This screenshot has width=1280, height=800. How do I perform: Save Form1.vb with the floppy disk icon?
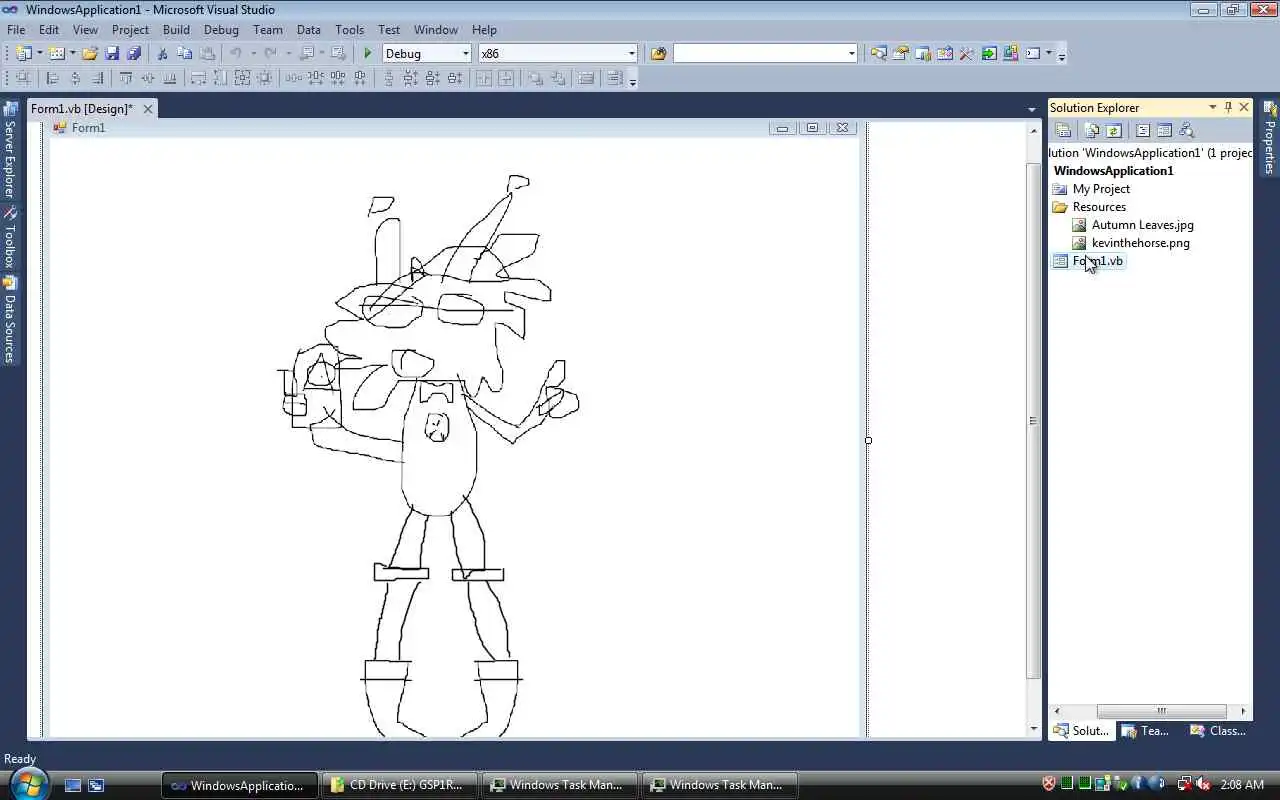112,53
